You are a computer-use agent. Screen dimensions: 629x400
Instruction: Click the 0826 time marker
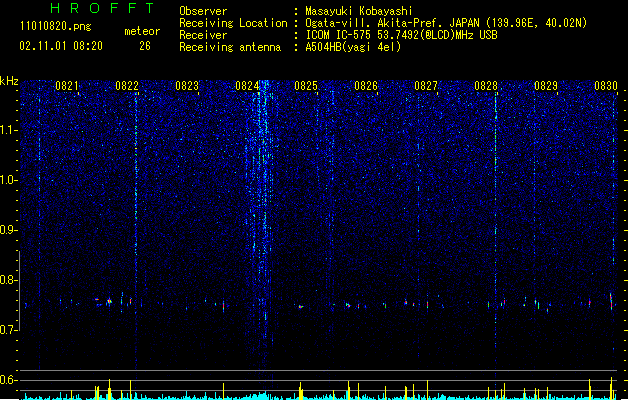tap(366, 86)
